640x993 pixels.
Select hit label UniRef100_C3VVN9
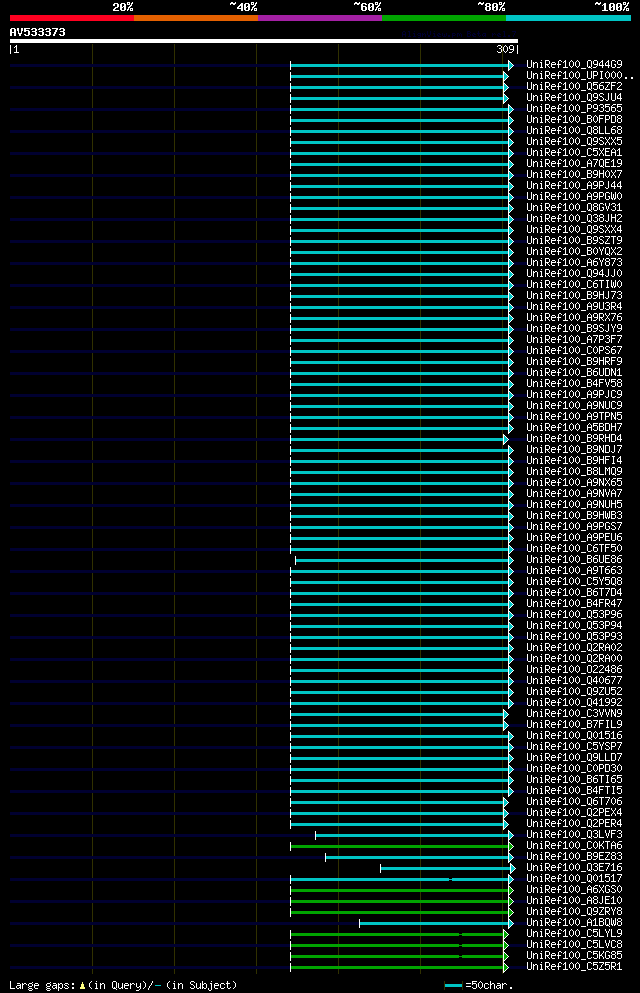pyautogui.click(x=574, y=714)
